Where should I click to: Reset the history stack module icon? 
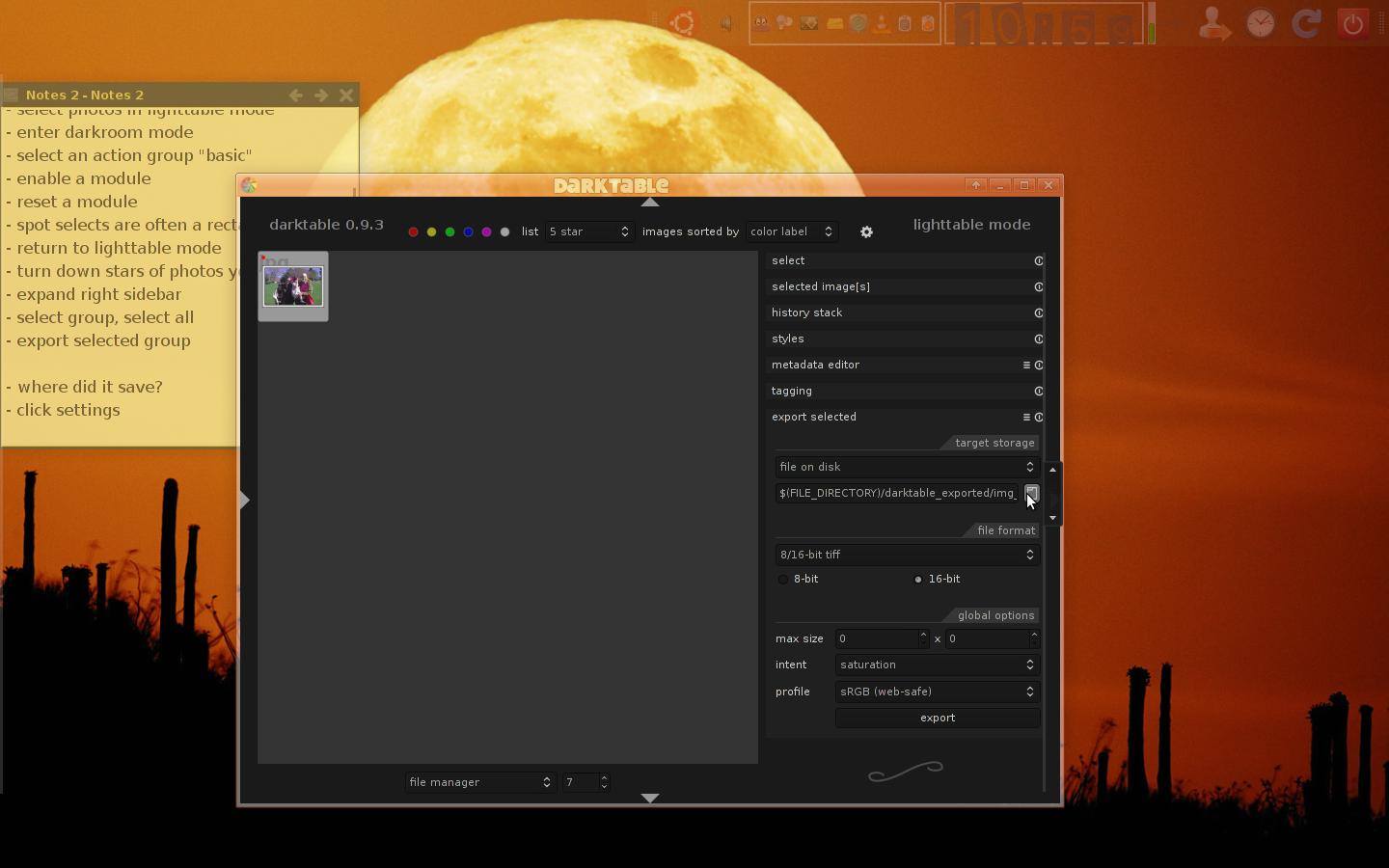tap(1039, 313)
